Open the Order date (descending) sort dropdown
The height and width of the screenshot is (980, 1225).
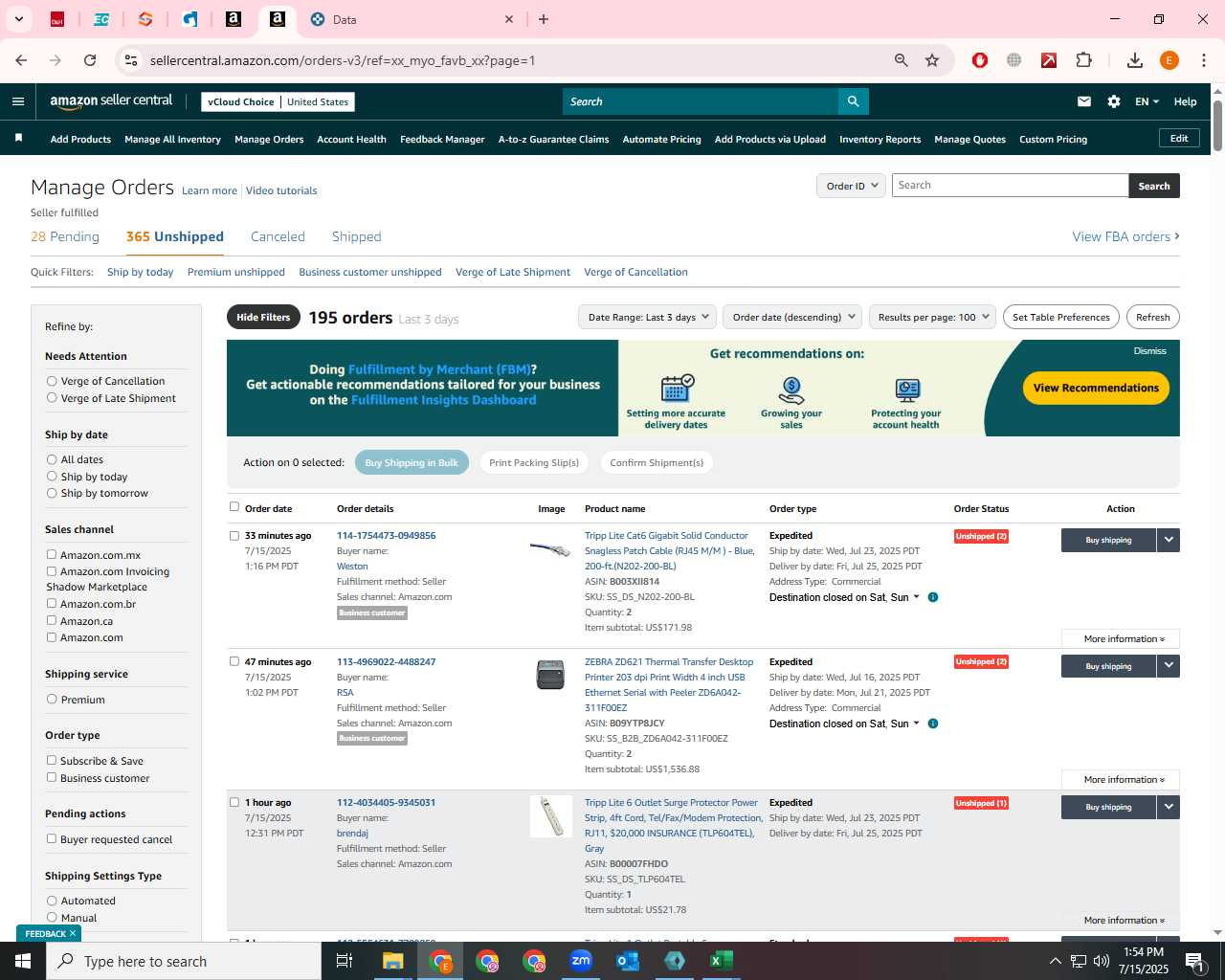pyautogui.click(x=792, y=317)
